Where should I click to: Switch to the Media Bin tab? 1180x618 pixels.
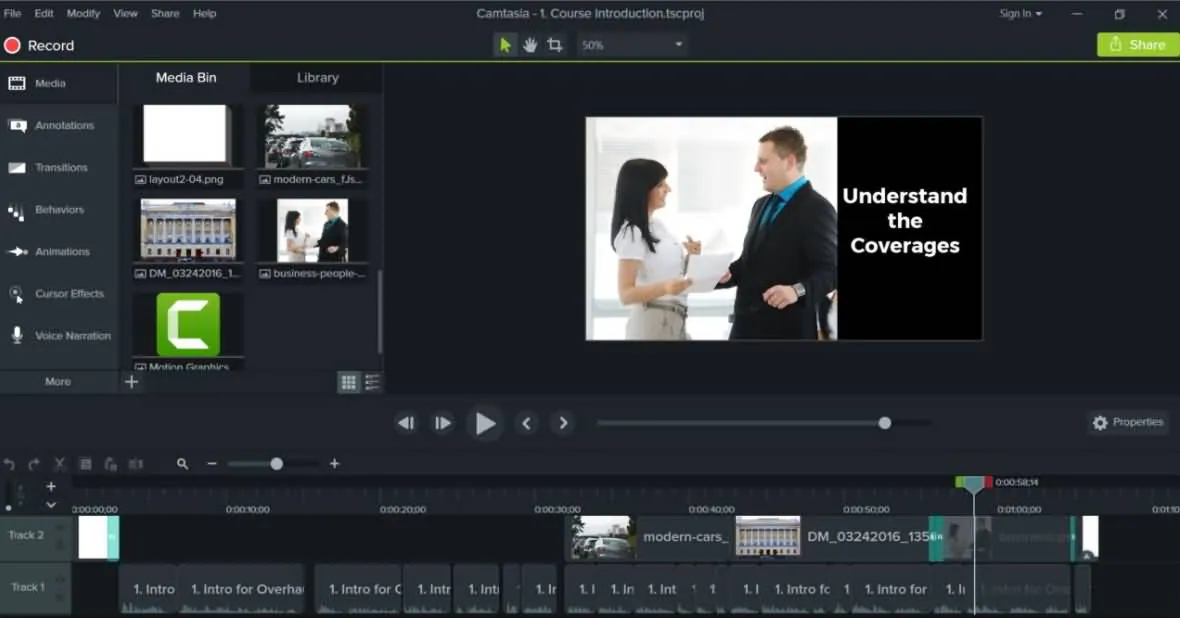[x=186, y=78]
